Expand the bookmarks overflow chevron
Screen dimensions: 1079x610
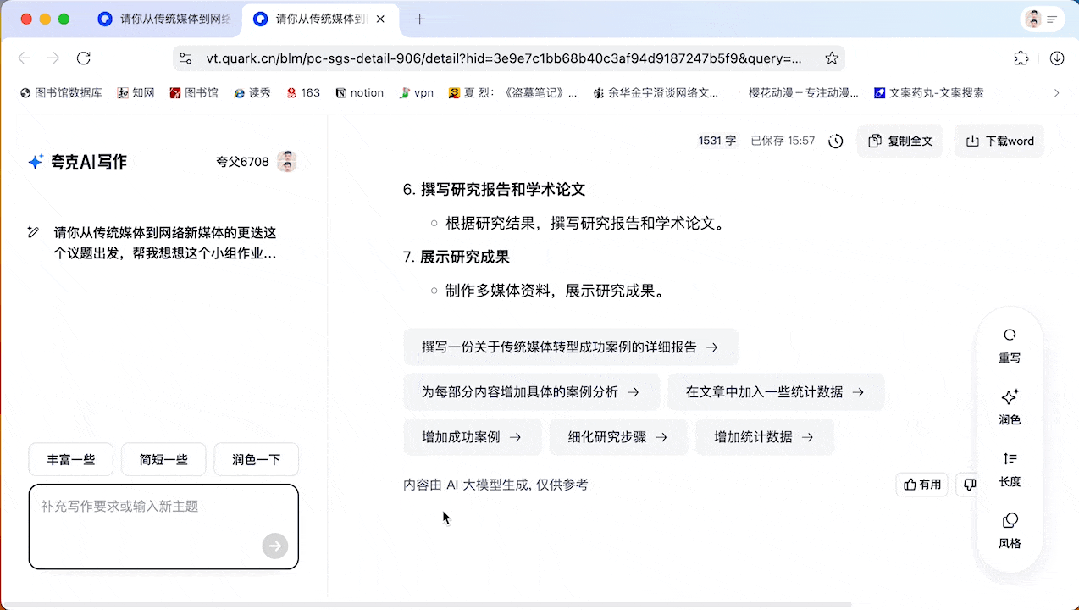click(x=1056, y=92)
